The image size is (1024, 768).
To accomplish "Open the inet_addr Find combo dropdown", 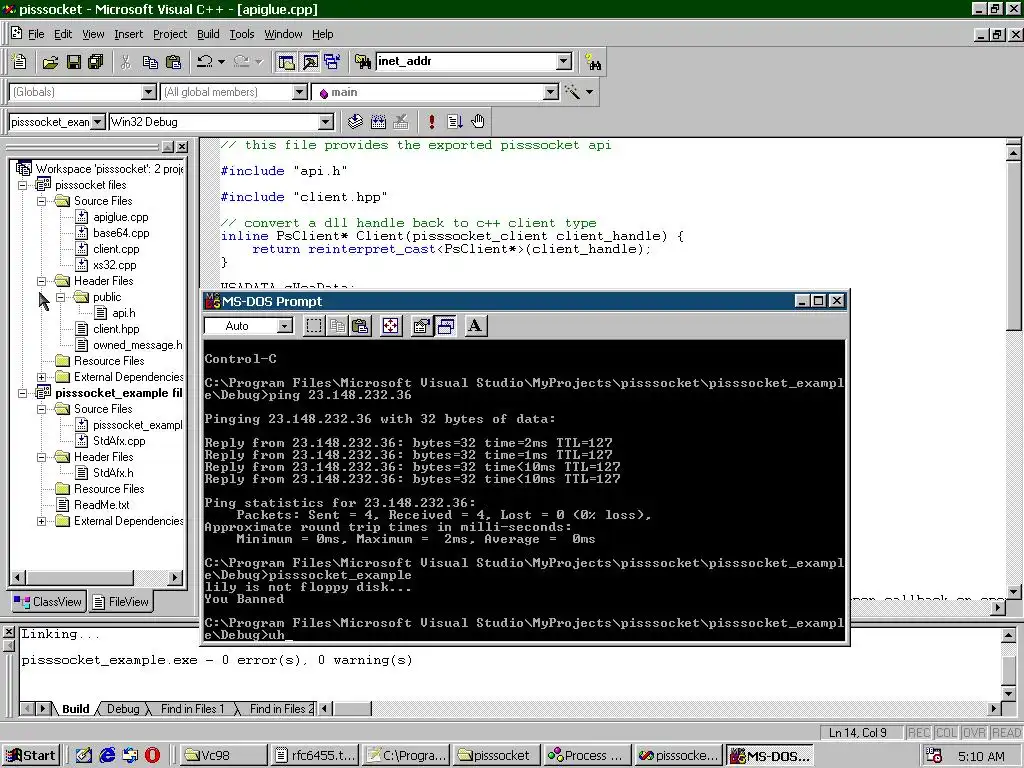I will click(x=564, y=61).
